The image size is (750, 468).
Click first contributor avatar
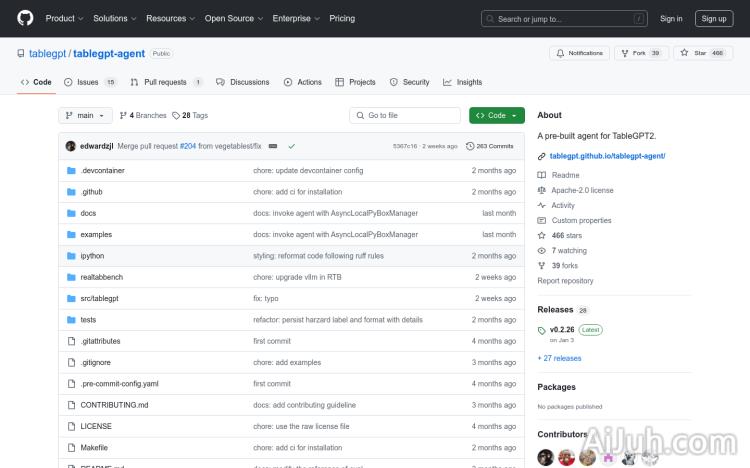(x=546, y=457)
